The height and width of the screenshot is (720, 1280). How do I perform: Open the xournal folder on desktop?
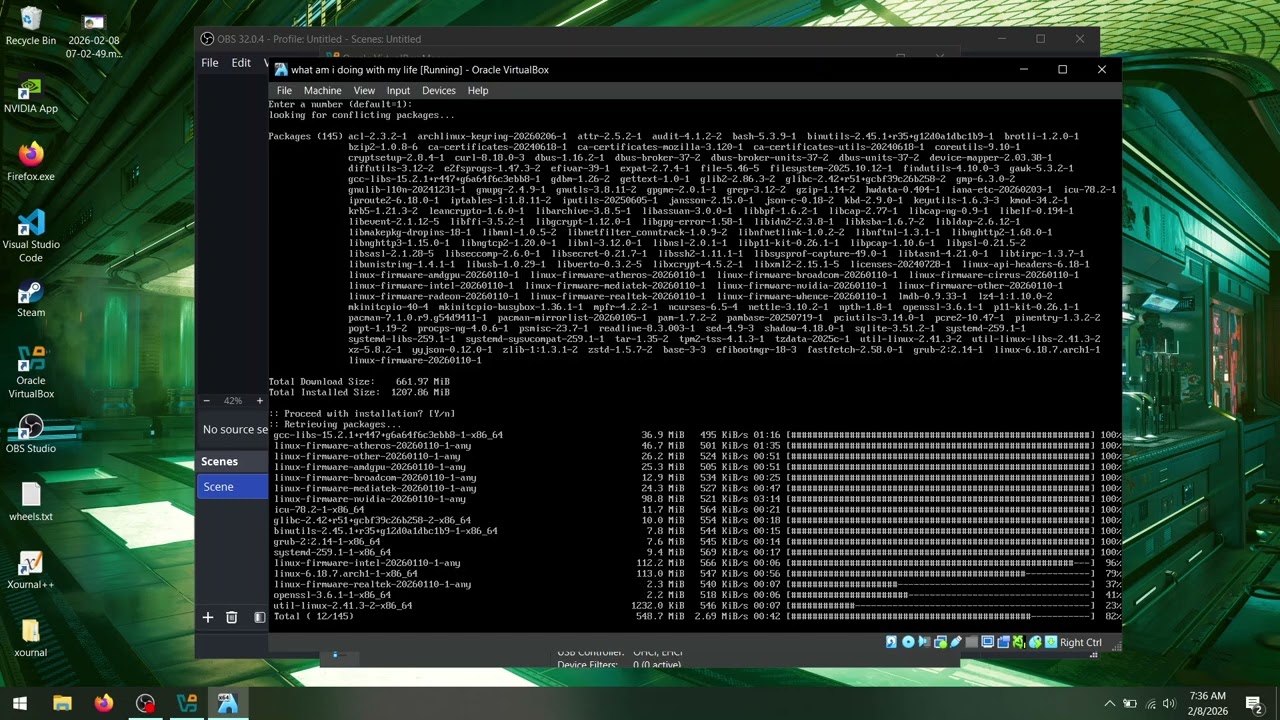point(31,639)
